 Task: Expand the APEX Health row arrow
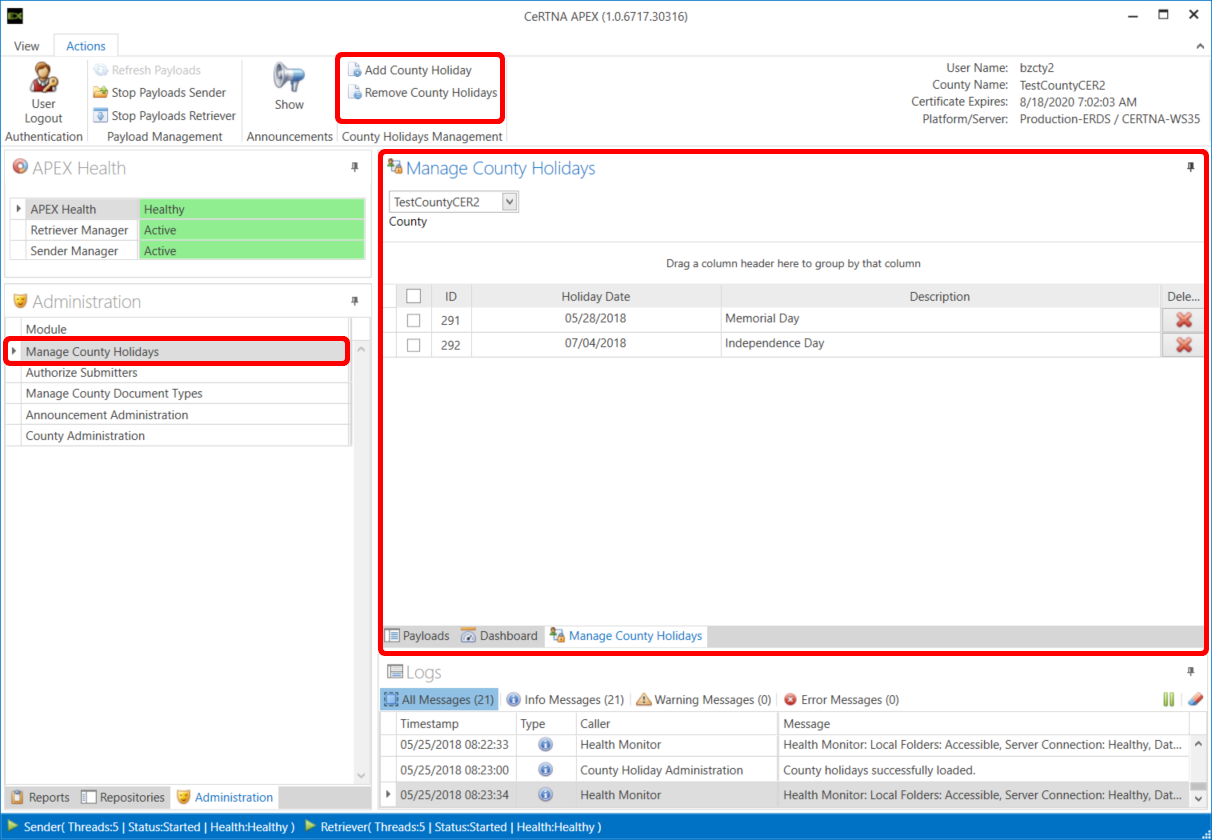click(19, 209)
